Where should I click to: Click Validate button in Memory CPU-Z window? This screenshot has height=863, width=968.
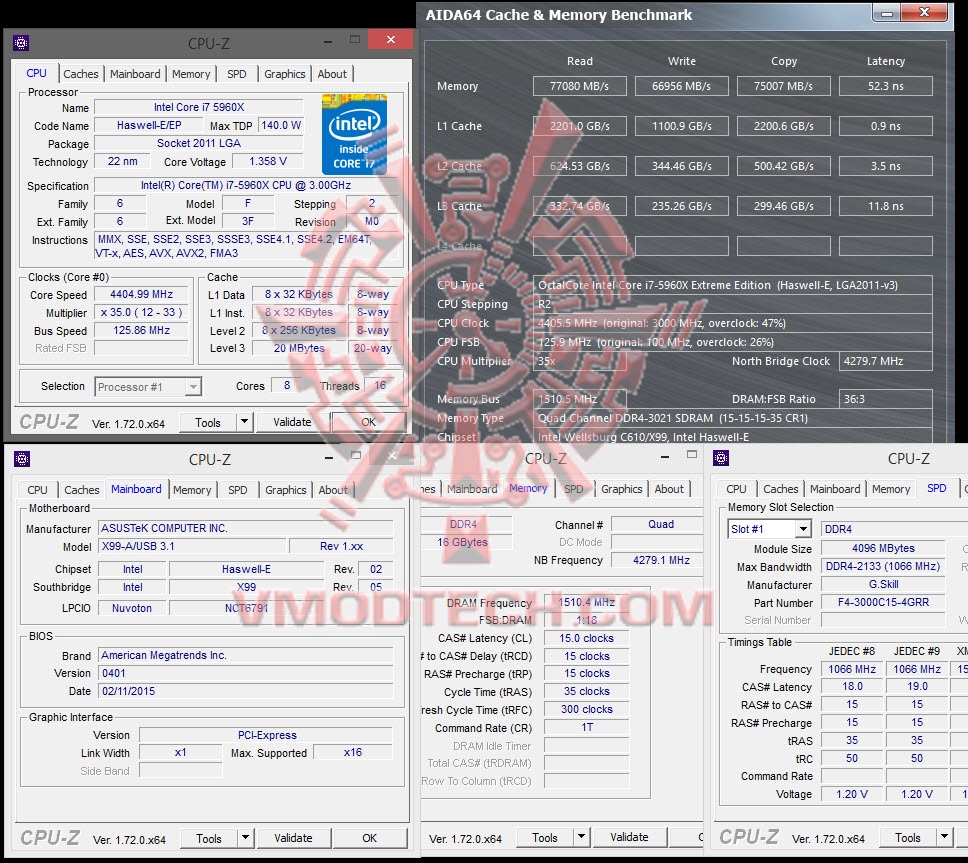[x=629, y=837]
